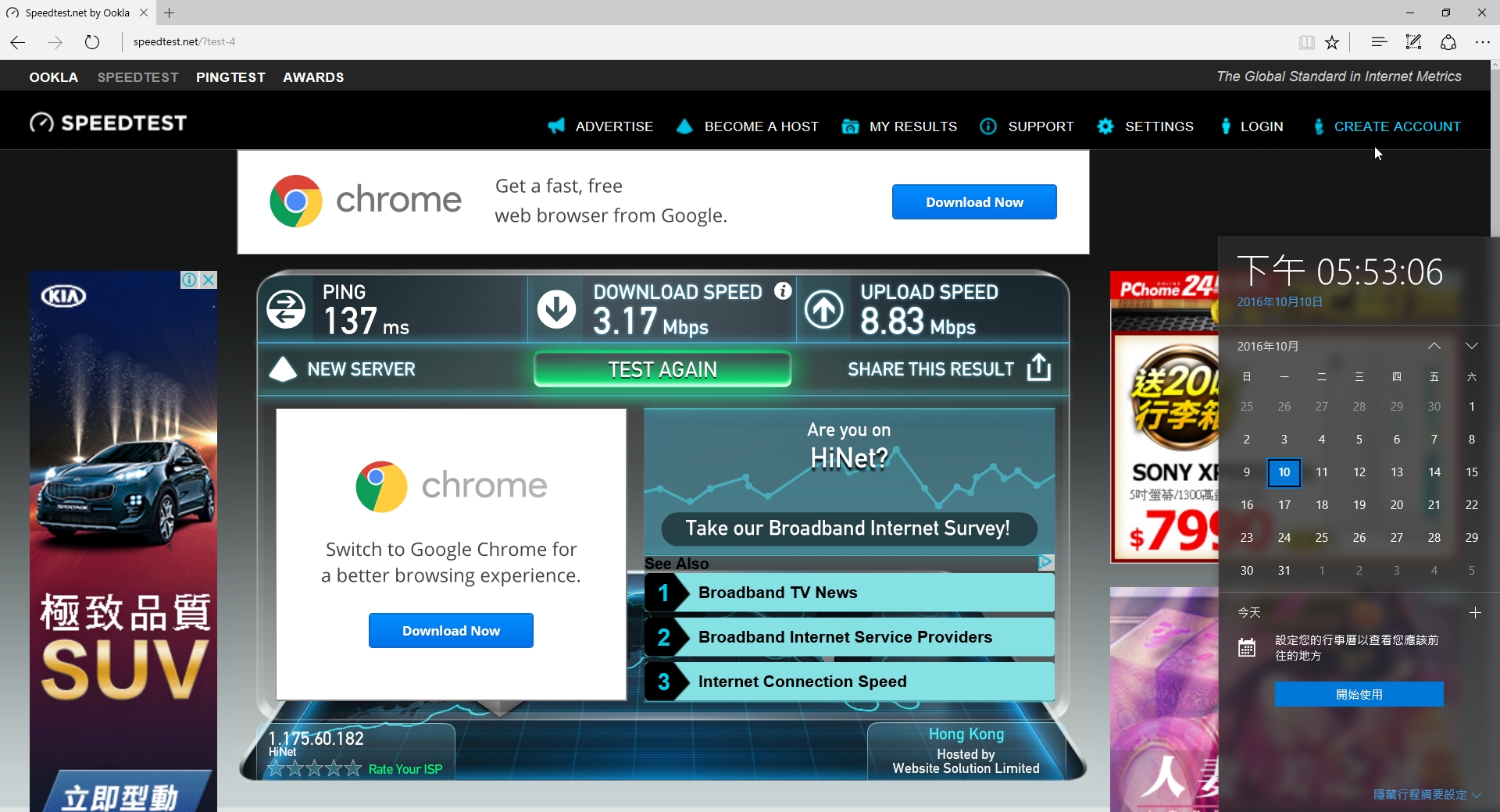Click the Advertise megaphone icon

pyautogui.click(x=556, y=126)
